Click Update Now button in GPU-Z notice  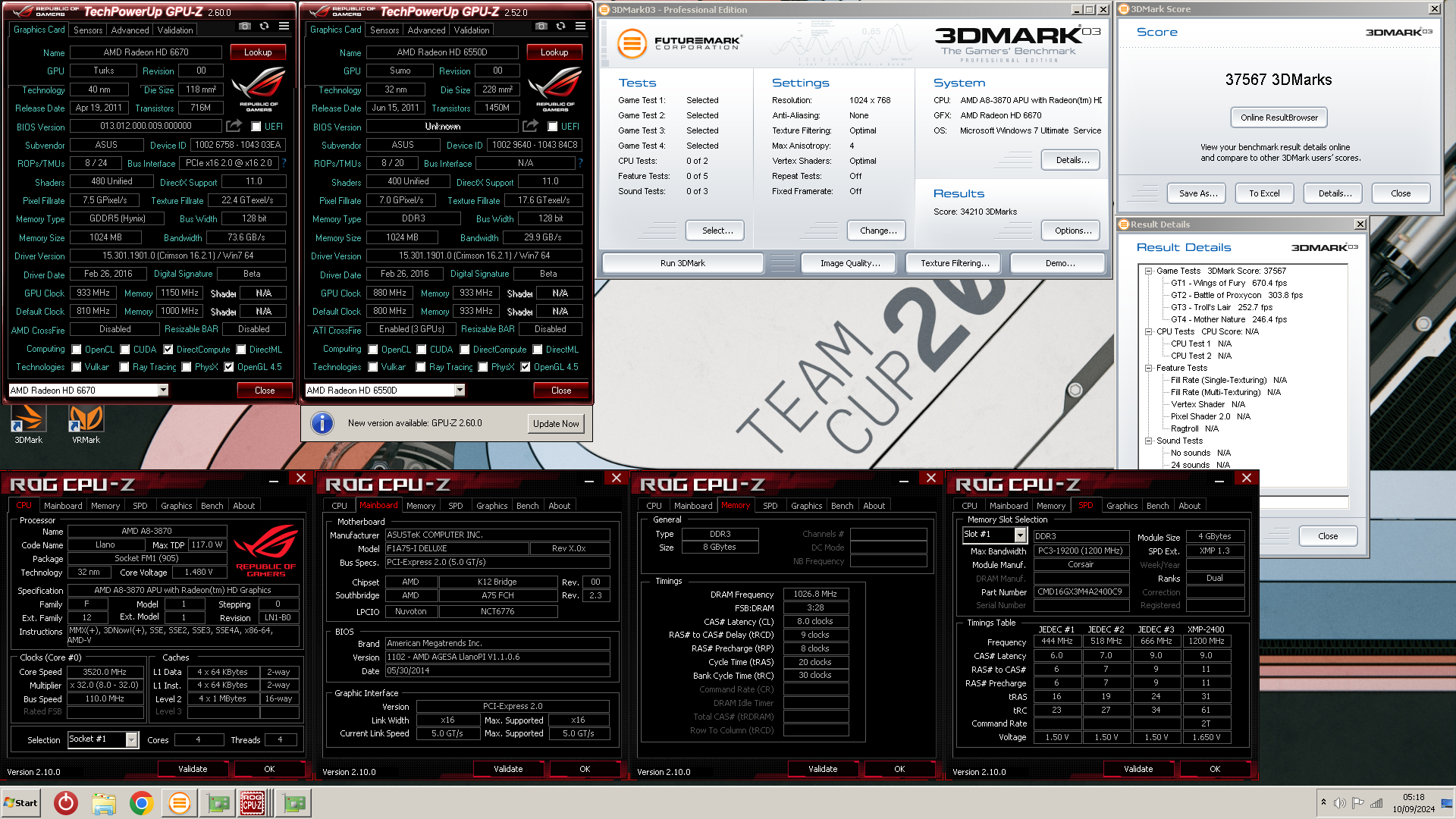[x=556, y=424]
